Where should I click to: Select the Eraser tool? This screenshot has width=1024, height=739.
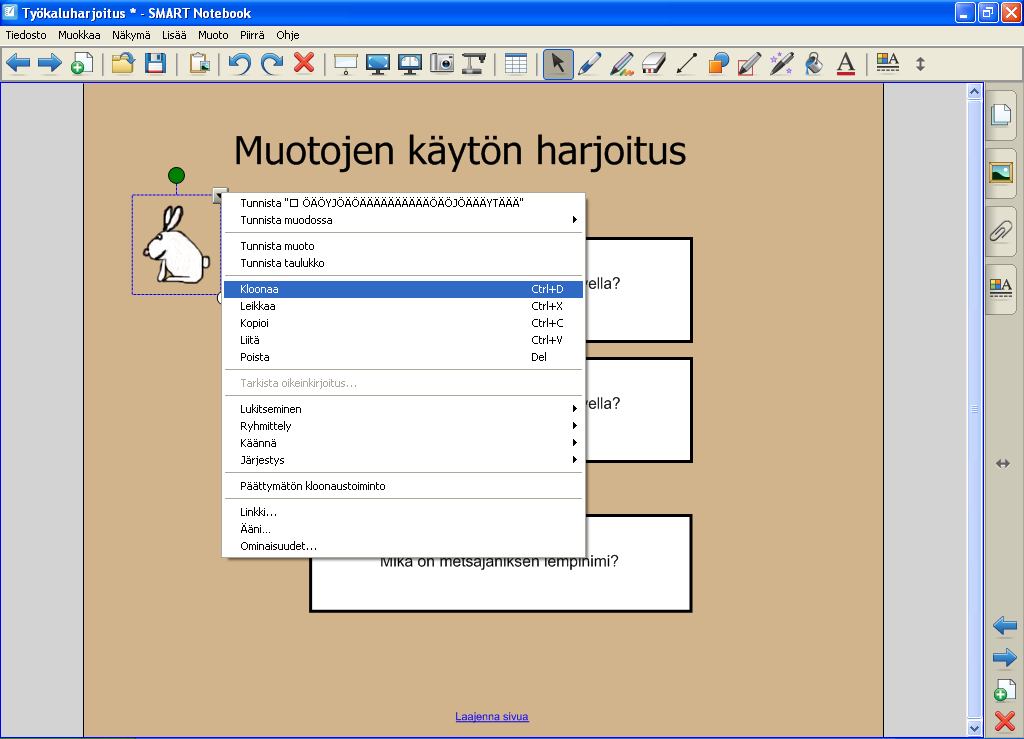click(x=654, y=63)
